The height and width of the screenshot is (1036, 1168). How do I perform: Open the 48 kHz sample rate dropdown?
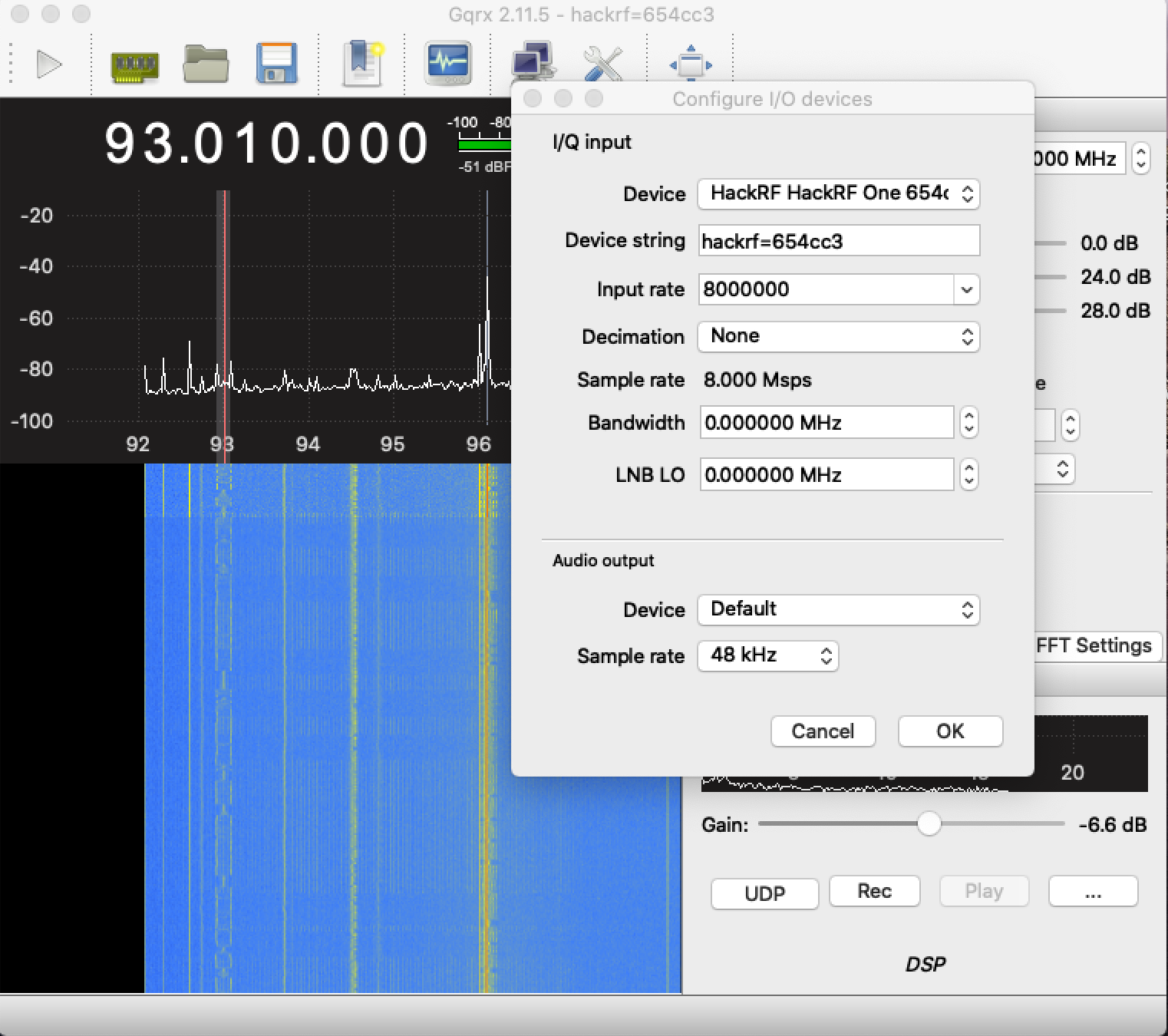[768, 655]
